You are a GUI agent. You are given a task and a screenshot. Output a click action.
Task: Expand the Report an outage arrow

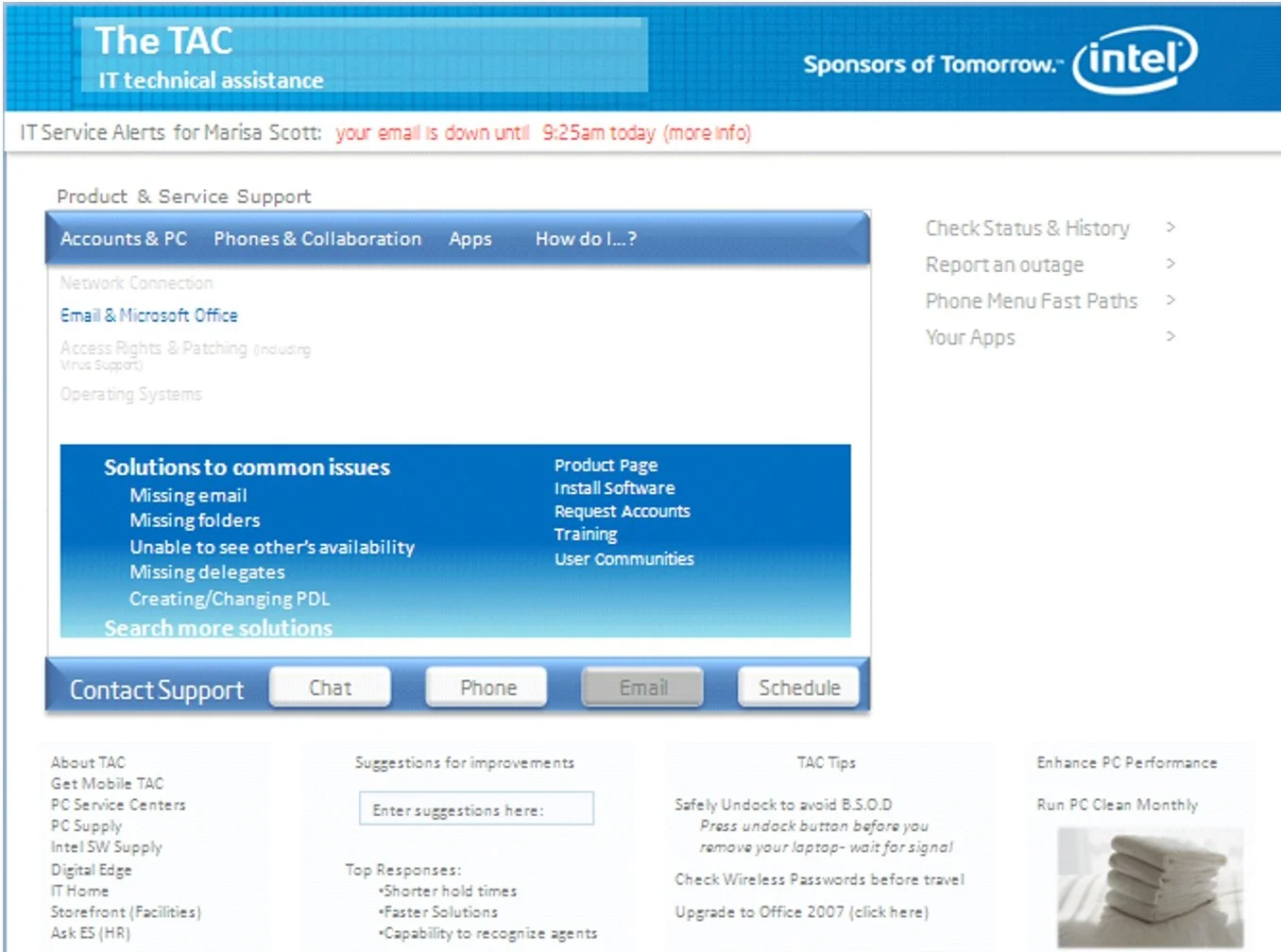pyautogui.click(x=1170, y=263)
